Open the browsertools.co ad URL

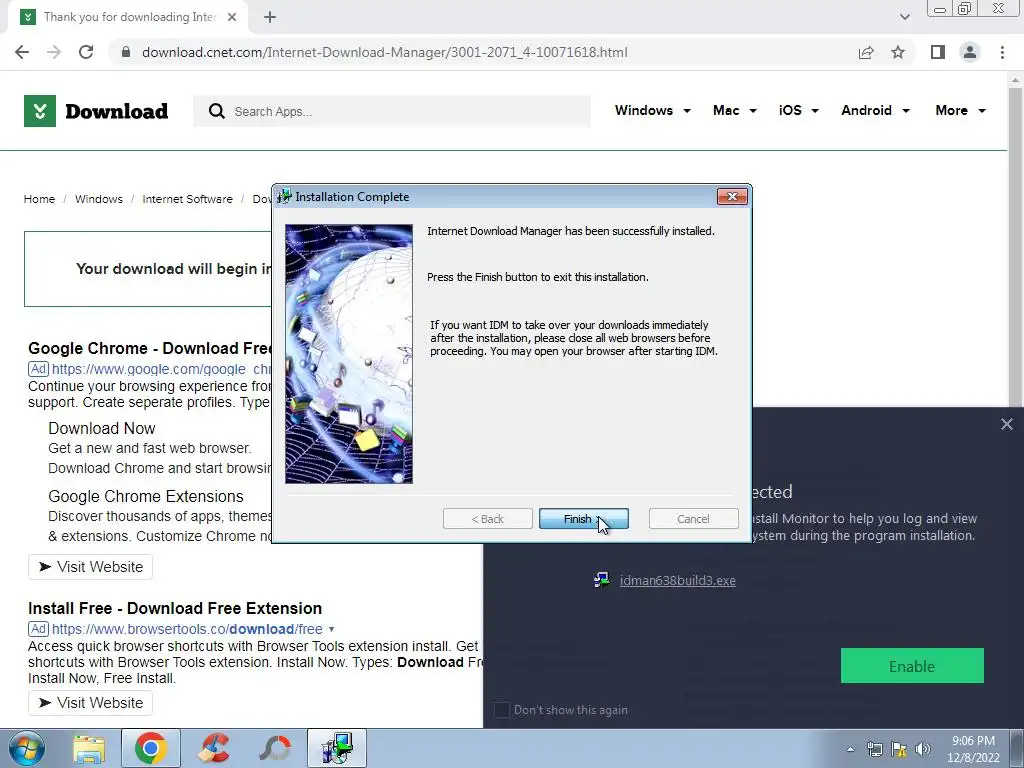tap(187, 629)
